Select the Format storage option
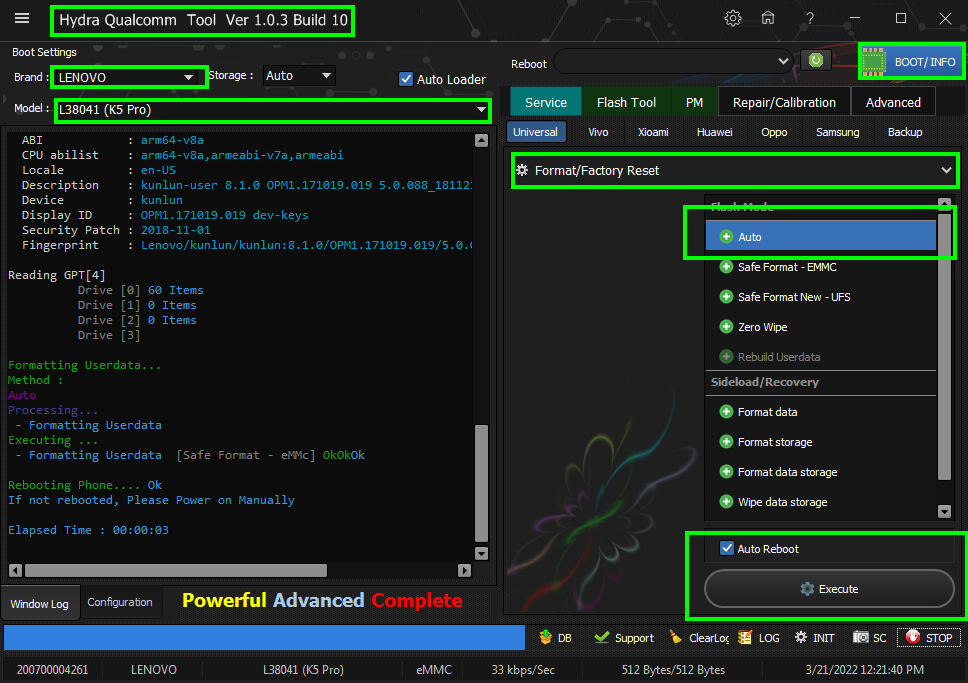 (x=820, y=442)
